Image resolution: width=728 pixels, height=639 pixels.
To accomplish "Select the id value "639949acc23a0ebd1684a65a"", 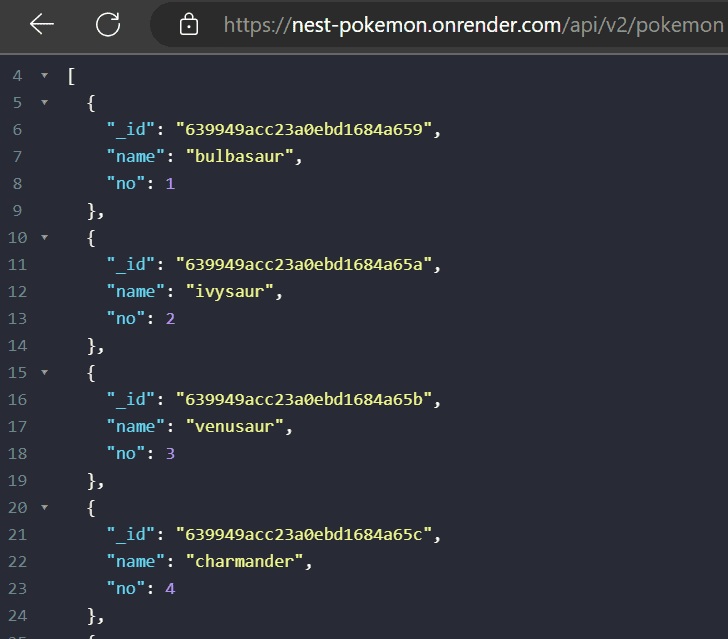I will pyautogui.click(x=304, y=264).
